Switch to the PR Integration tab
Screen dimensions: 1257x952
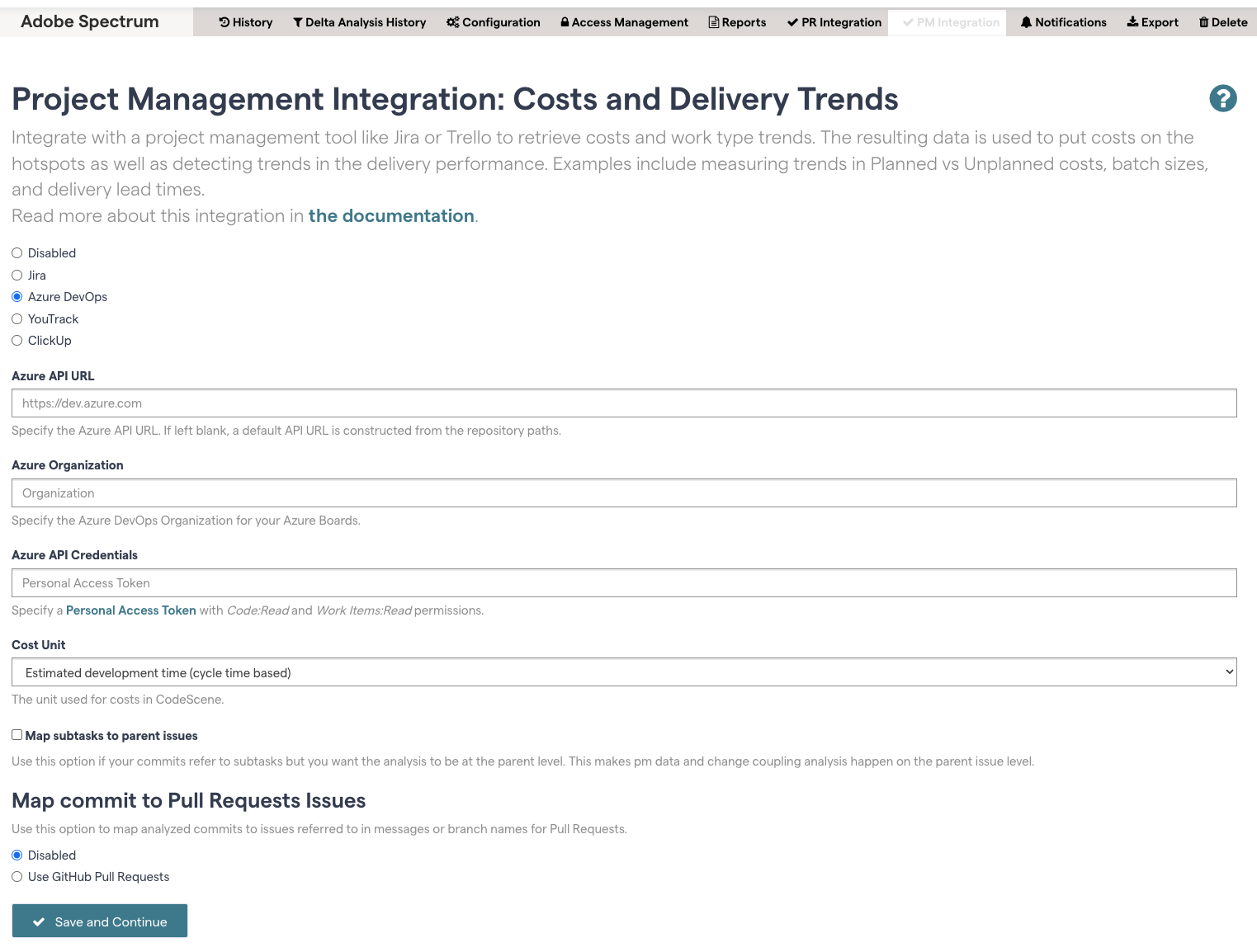click(834, 22)
